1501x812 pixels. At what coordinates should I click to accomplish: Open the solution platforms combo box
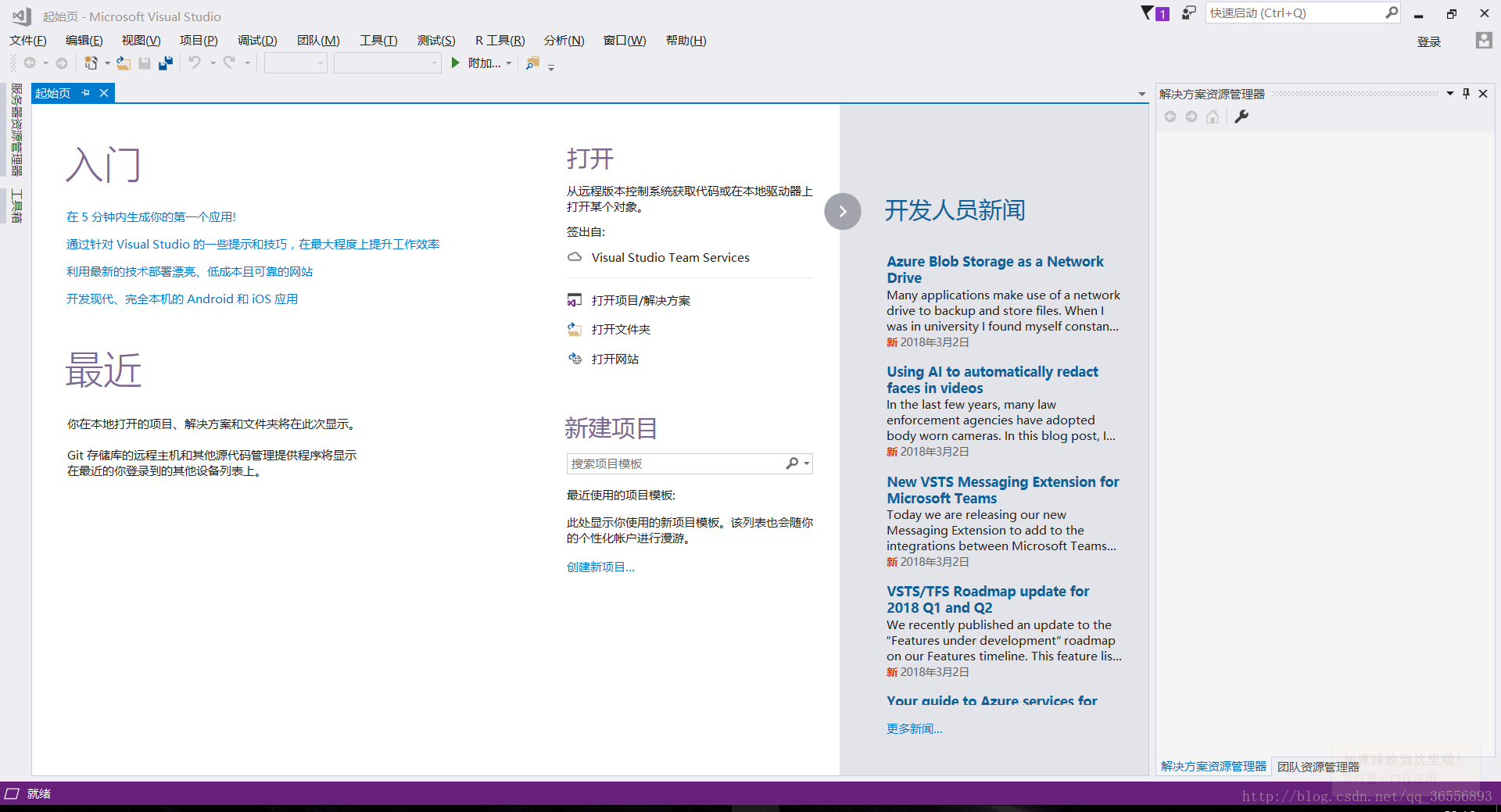point(388,63)
